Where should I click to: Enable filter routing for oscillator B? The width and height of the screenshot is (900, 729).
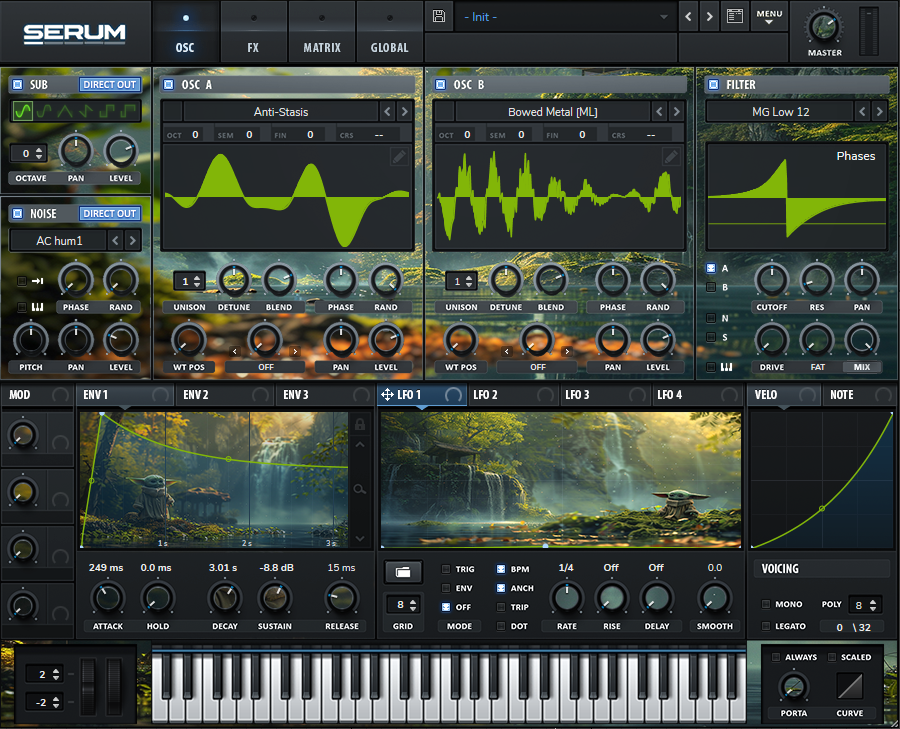[x=711, y=287]
